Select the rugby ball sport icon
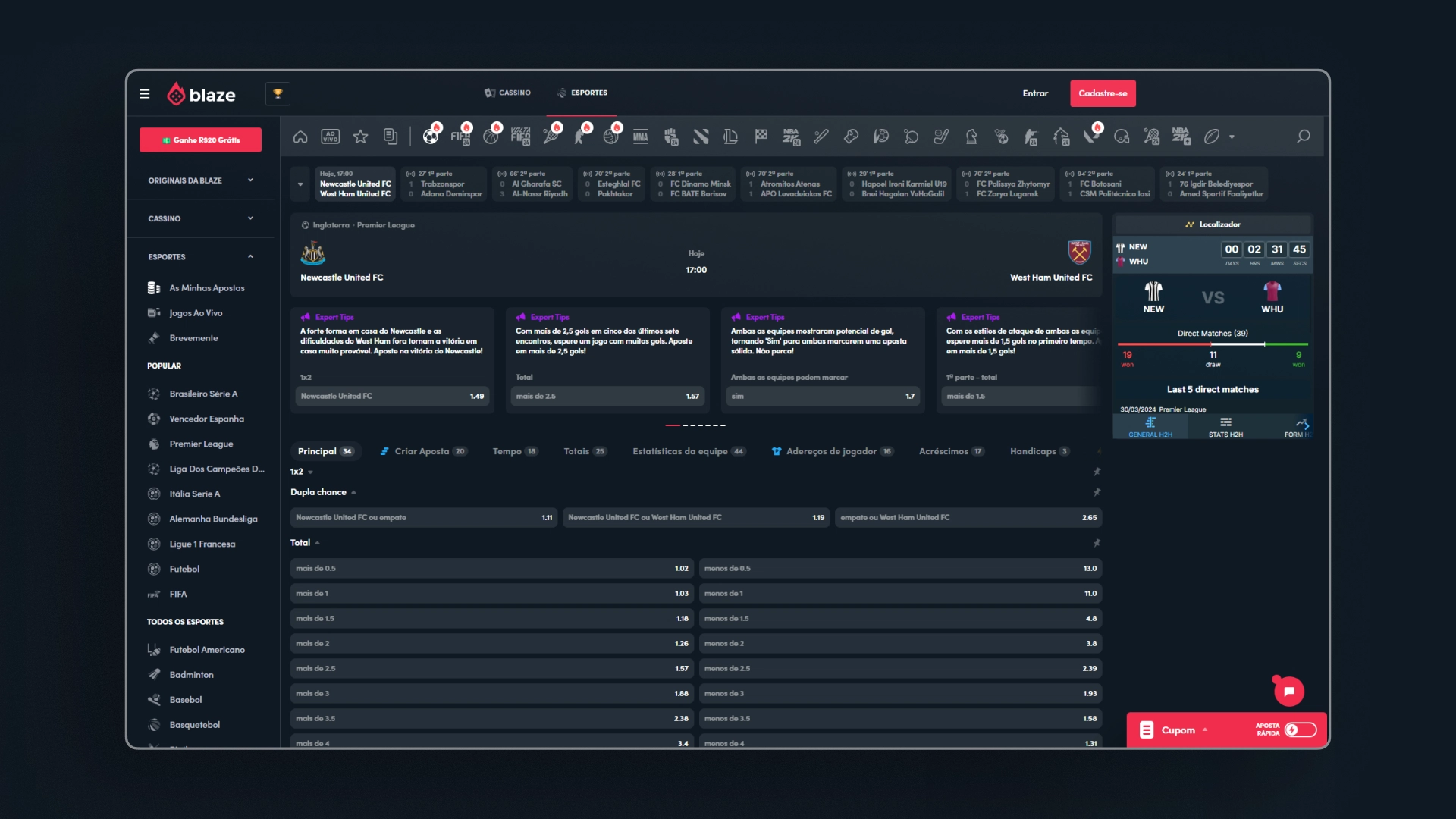The width and height of the screenshot is (1456, 819). click(x=1212, y=136)
